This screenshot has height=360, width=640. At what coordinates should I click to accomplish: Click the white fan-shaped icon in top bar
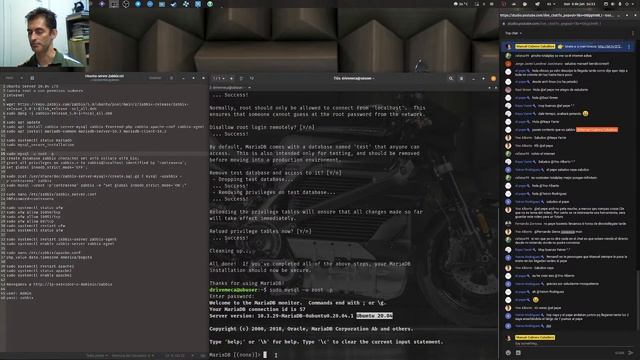186,4
